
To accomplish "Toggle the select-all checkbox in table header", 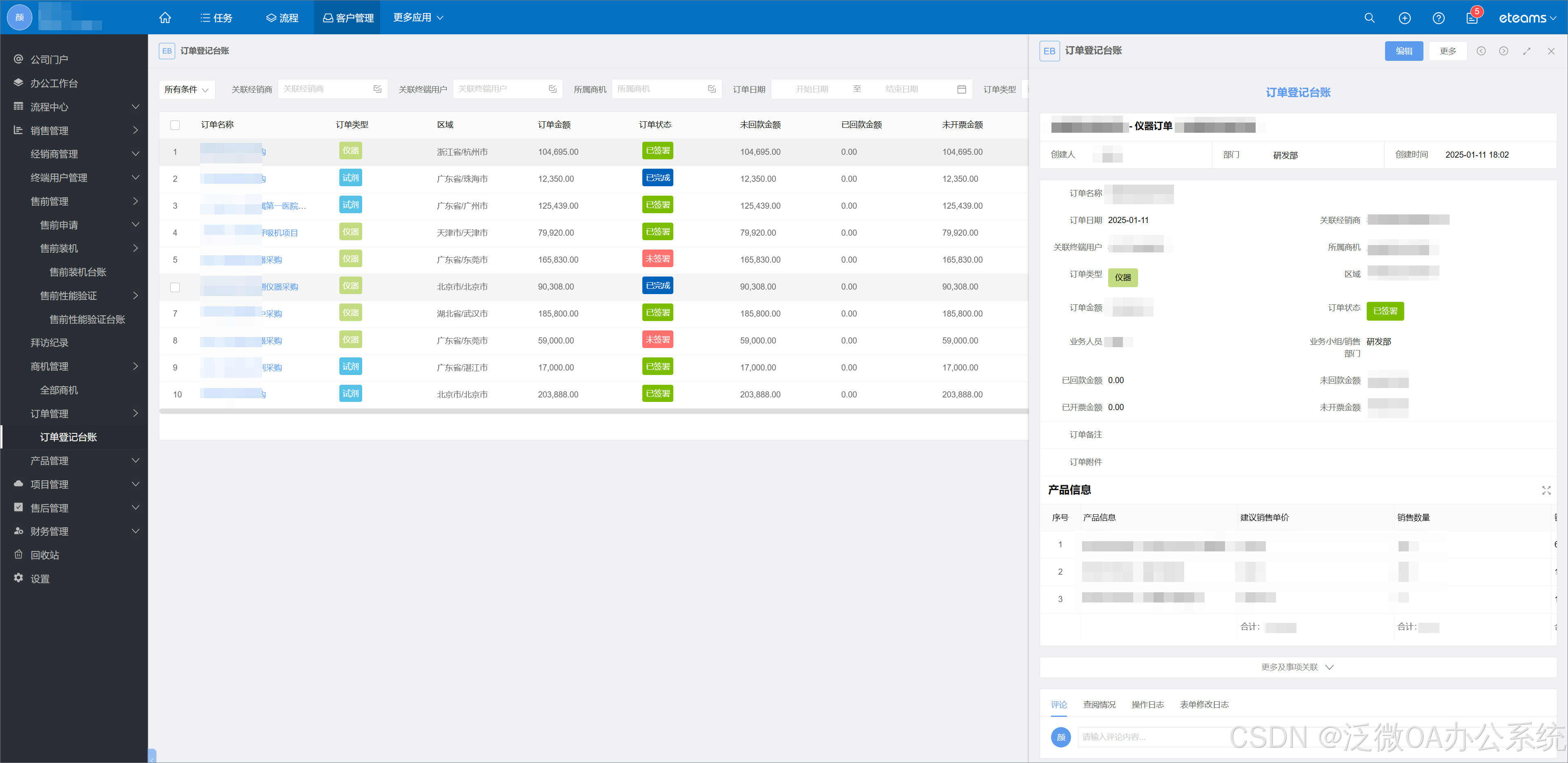I will pyautogui.click(x=175, y=125).
